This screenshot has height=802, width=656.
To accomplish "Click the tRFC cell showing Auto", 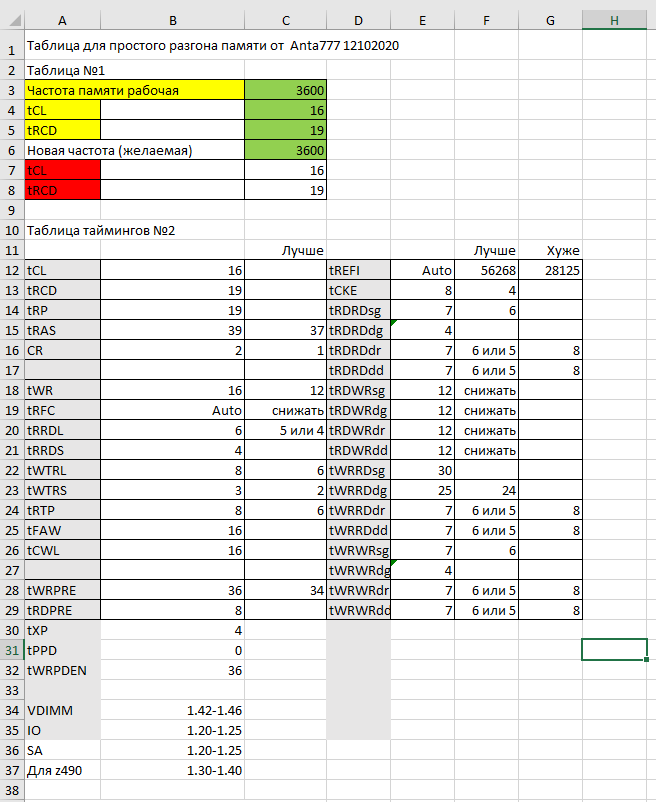I will pyautogui.click(x=172, y=410).
